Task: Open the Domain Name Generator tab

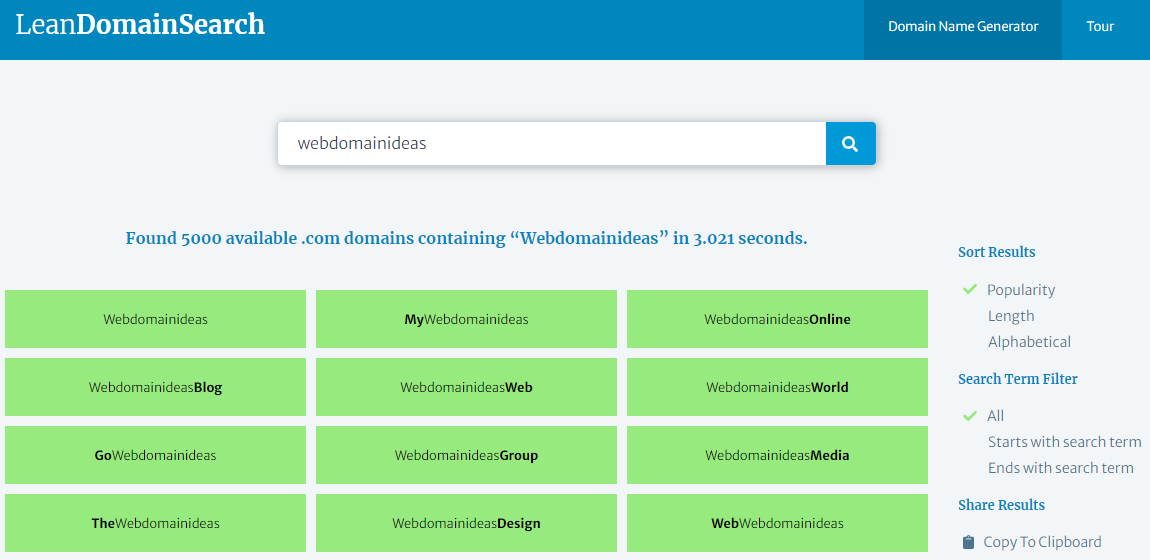Action: 962,27
